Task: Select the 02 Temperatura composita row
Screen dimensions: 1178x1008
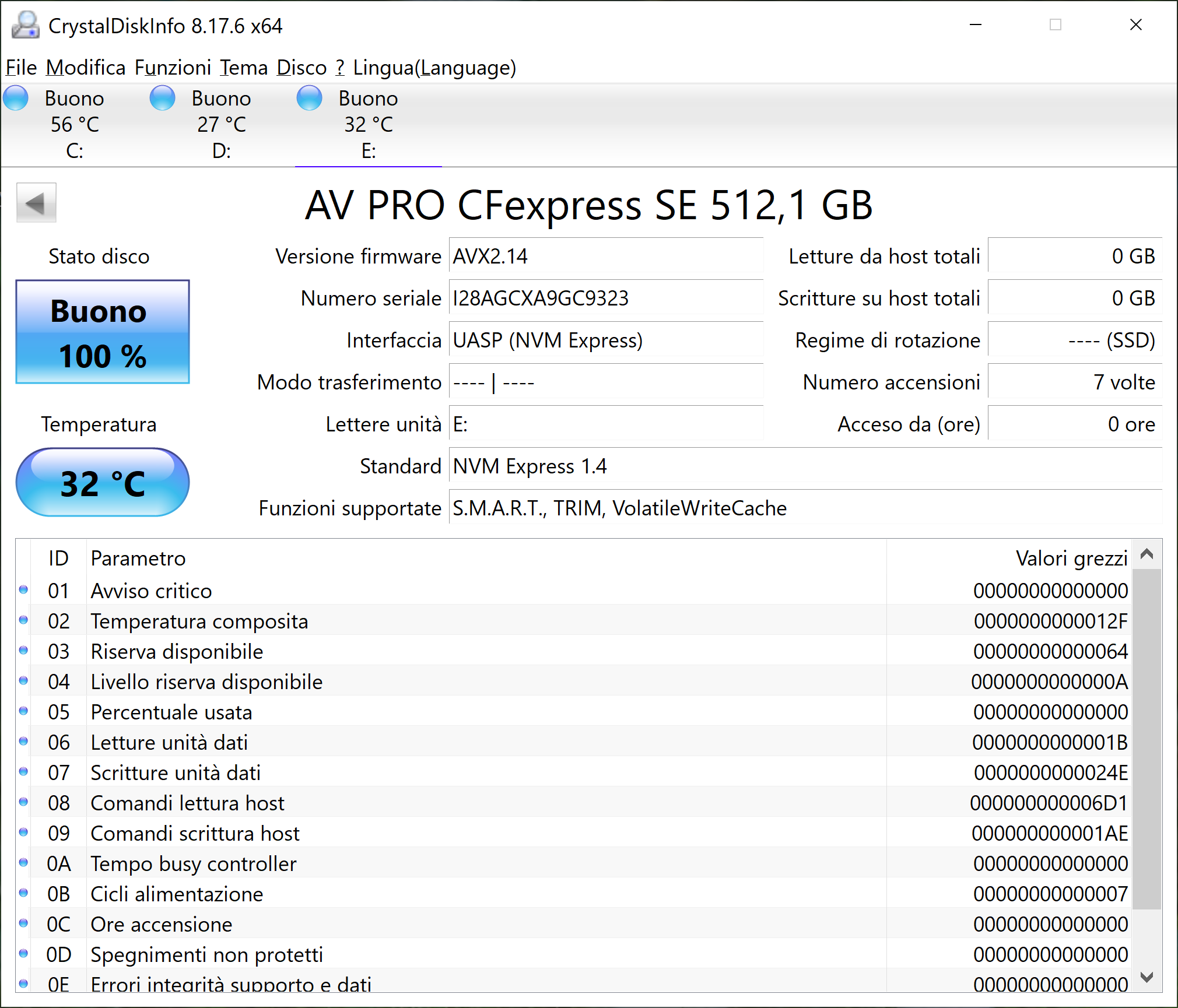Action: pyautogui.click(x=574, y=621)
